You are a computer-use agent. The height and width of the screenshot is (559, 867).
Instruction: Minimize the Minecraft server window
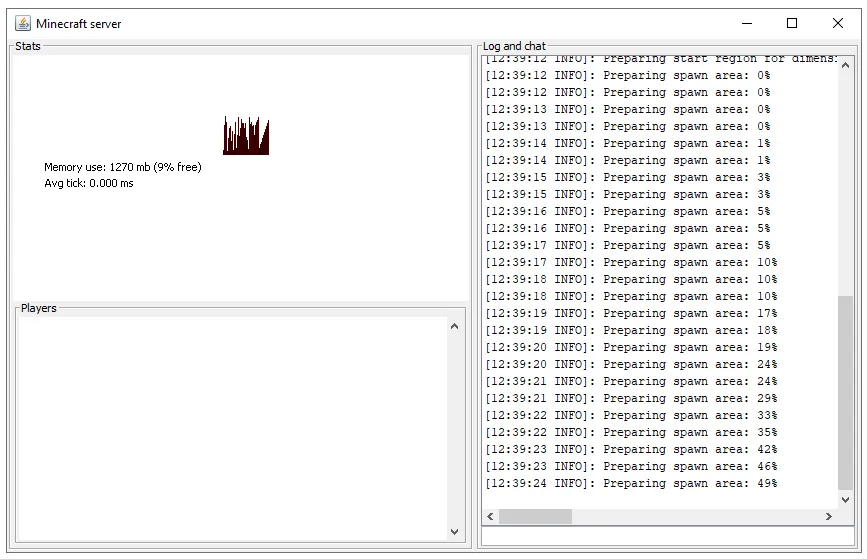746,23
